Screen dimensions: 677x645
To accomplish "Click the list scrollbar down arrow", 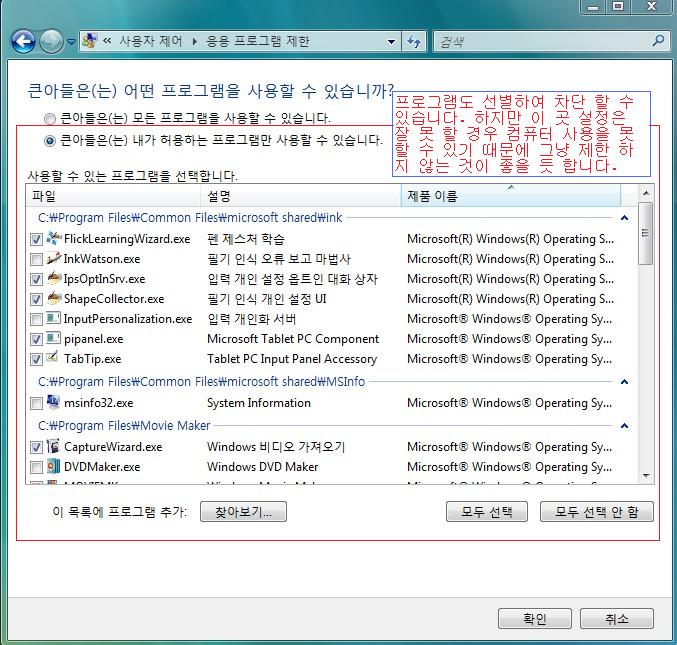I will 646,475.
